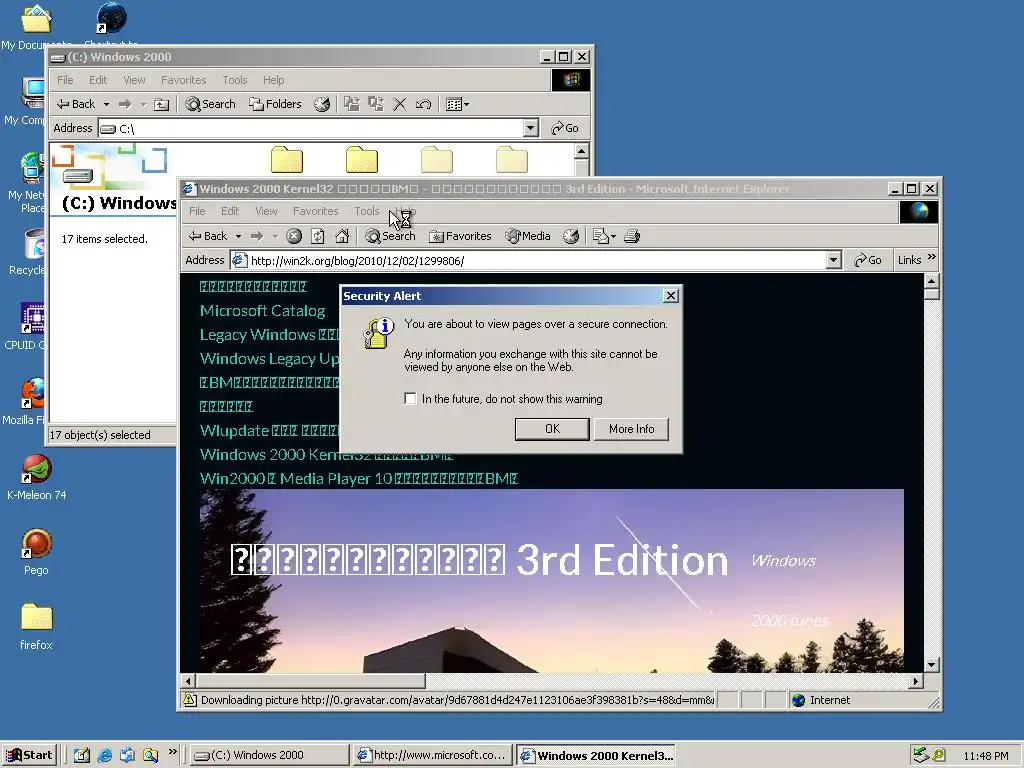Open Help menu in C: Windows 2000 window
The image size is (1024, 768).
(x=274, y=80)
